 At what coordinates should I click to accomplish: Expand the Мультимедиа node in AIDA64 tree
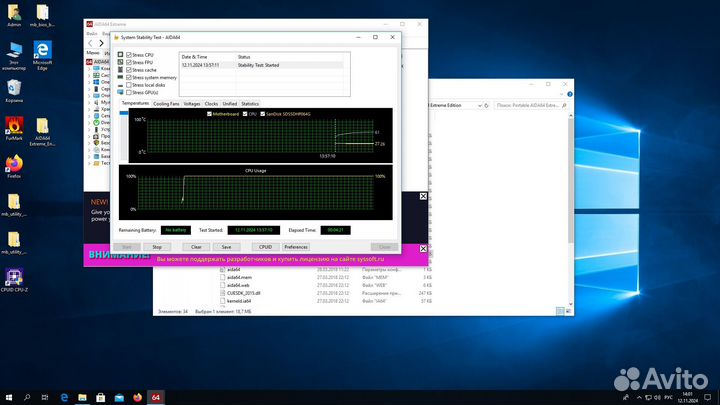[89, 102]
